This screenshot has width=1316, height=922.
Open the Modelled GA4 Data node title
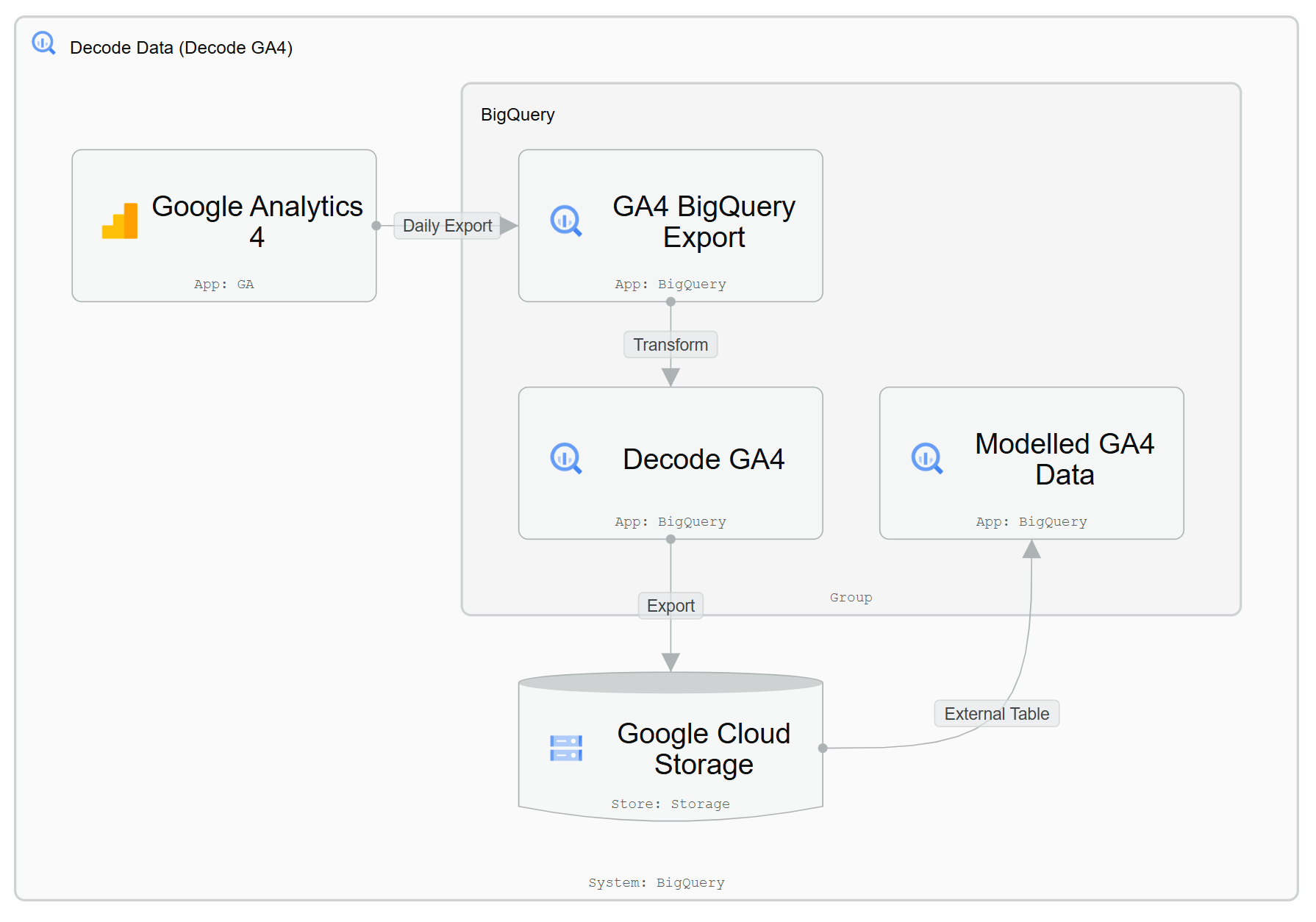[x=1064, y=460]
